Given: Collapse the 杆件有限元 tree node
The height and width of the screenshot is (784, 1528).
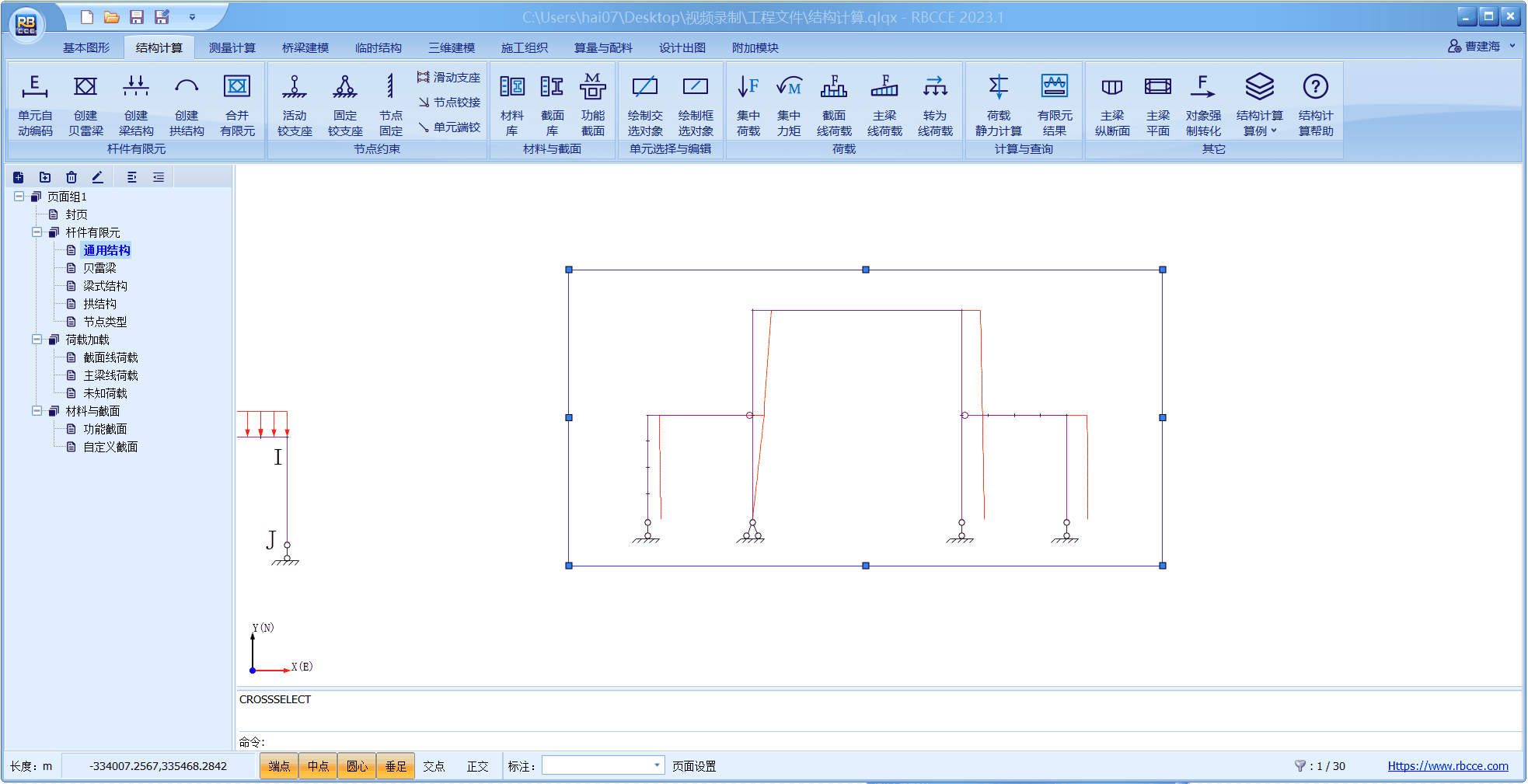Looking at the screenshot, I should (x=37, y=232).
